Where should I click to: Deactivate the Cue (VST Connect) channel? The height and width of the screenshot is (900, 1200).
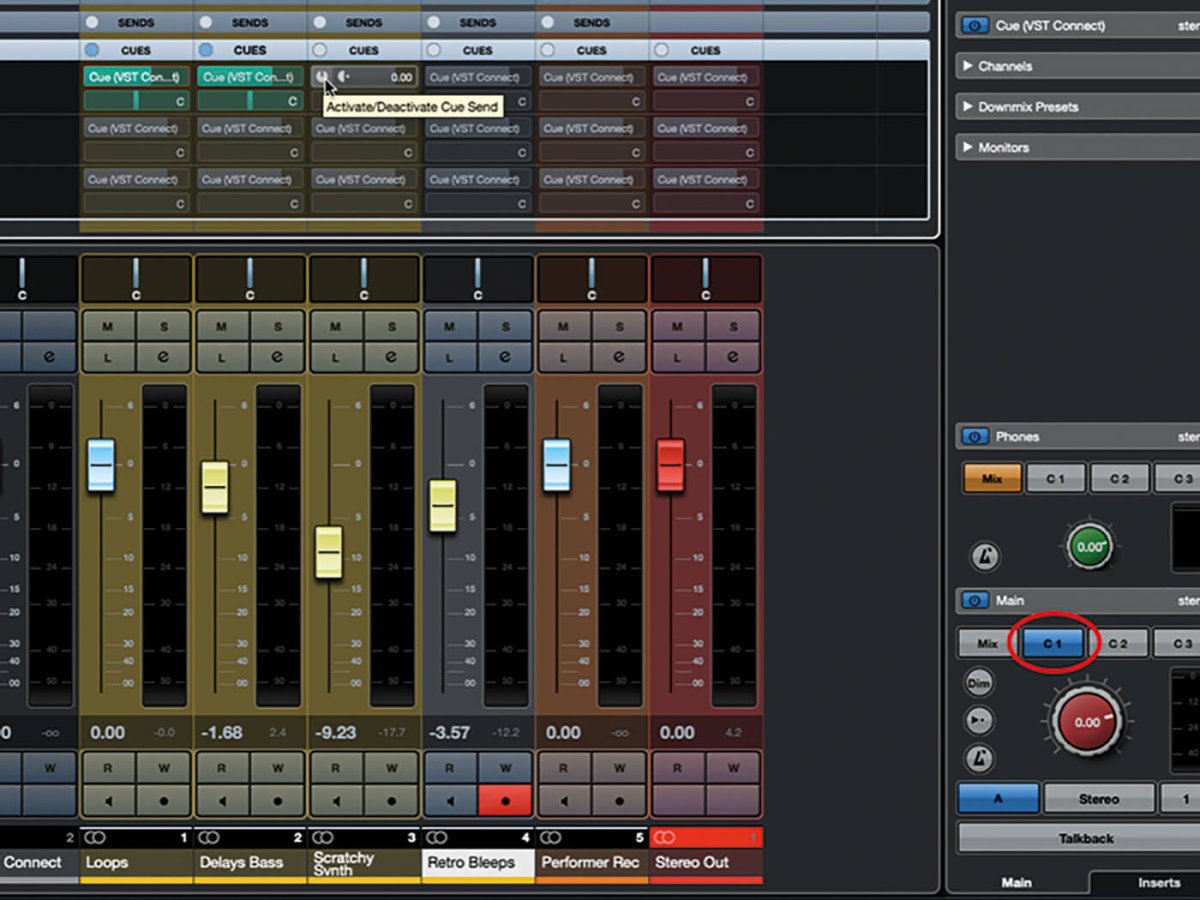tap(974, 25)
